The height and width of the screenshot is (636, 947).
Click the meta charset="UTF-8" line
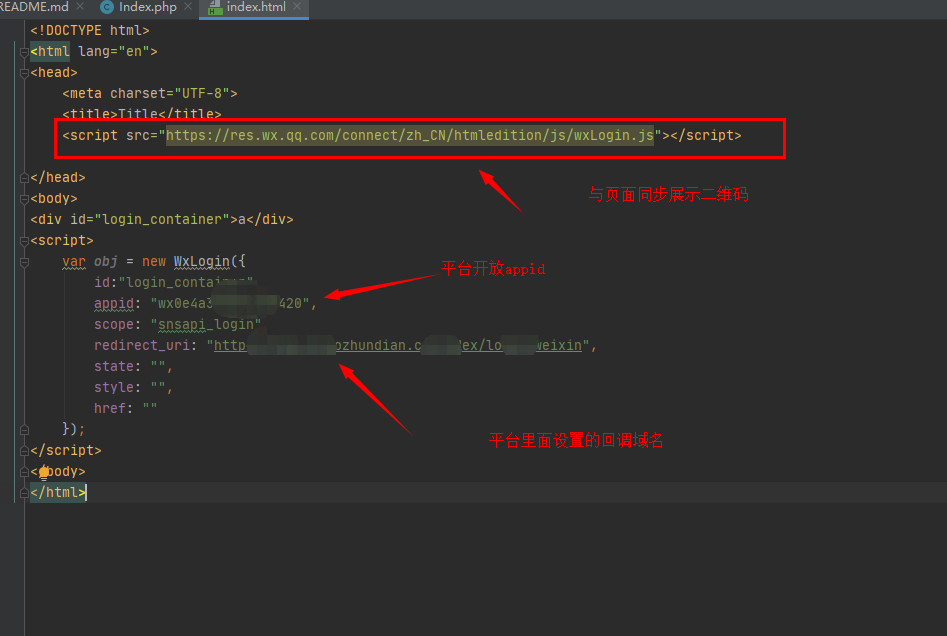tap(150, 94)
